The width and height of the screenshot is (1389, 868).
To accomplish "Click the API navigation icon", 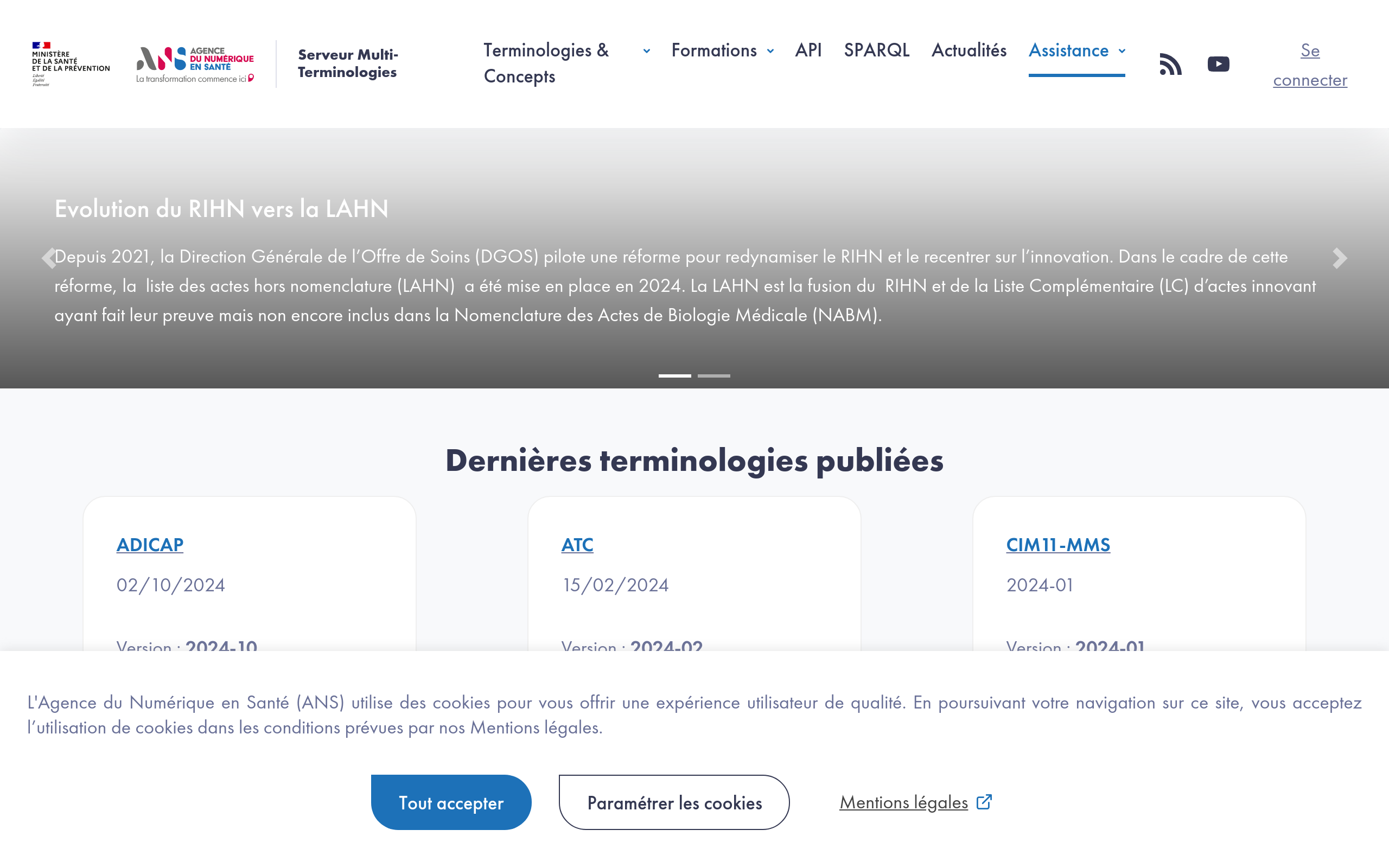I will [808, 50].
